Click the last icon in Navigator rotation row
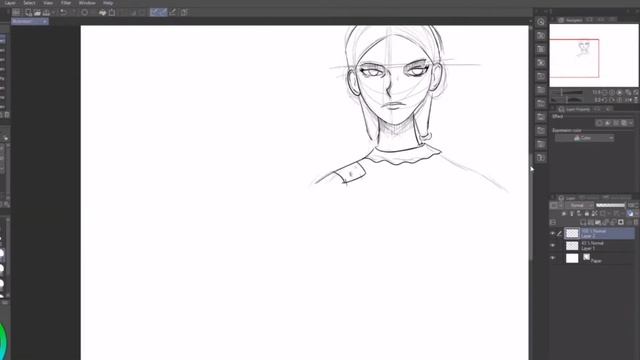The width and height of the screenshot is (640, 360). pos(636,100)
